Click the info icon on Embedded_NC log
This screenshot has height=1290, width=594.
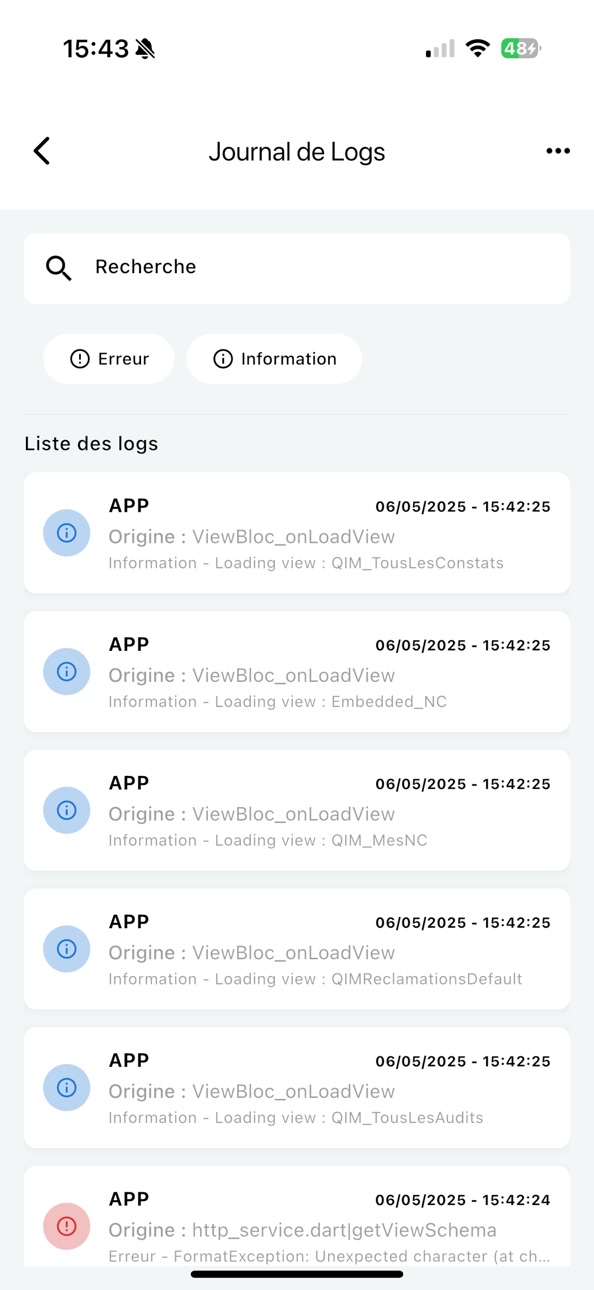pyautogui.click(x=67, y=672)
